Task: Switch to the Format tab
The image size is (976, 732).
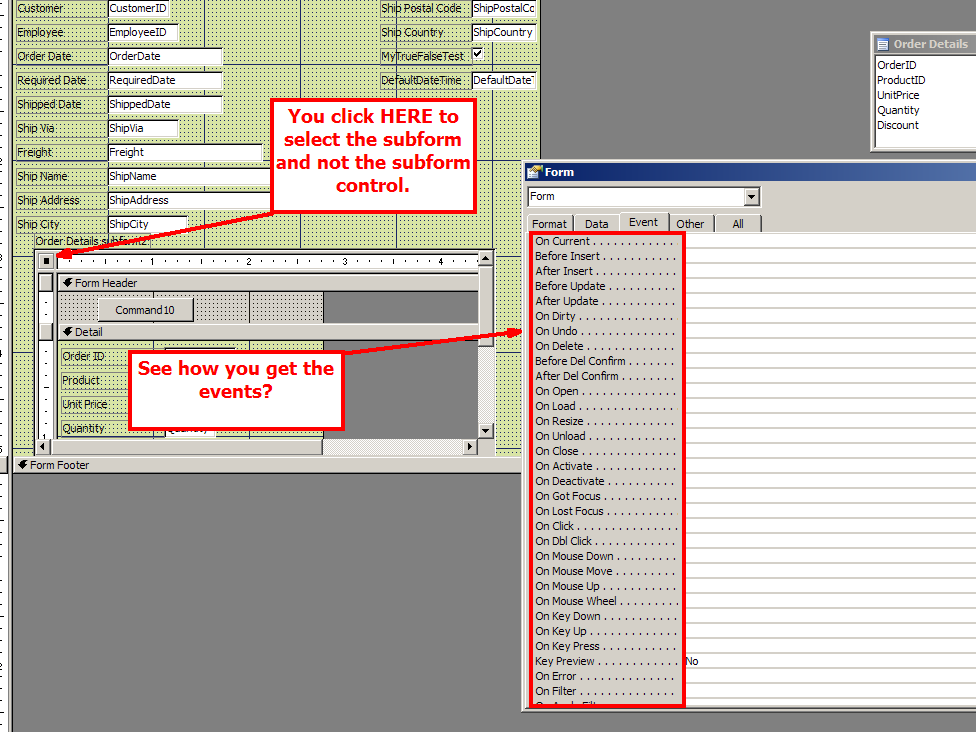Action: pos(549,224)
